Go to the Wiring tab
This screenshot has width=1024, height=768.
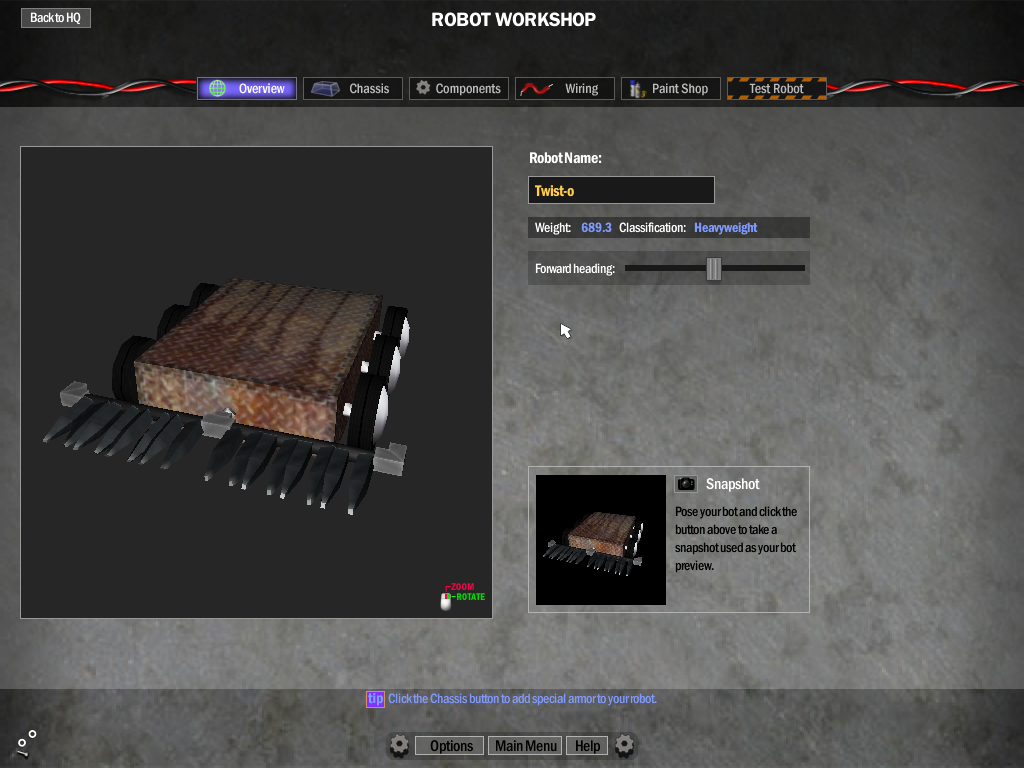pyautogui.click(x=564, y=88)
